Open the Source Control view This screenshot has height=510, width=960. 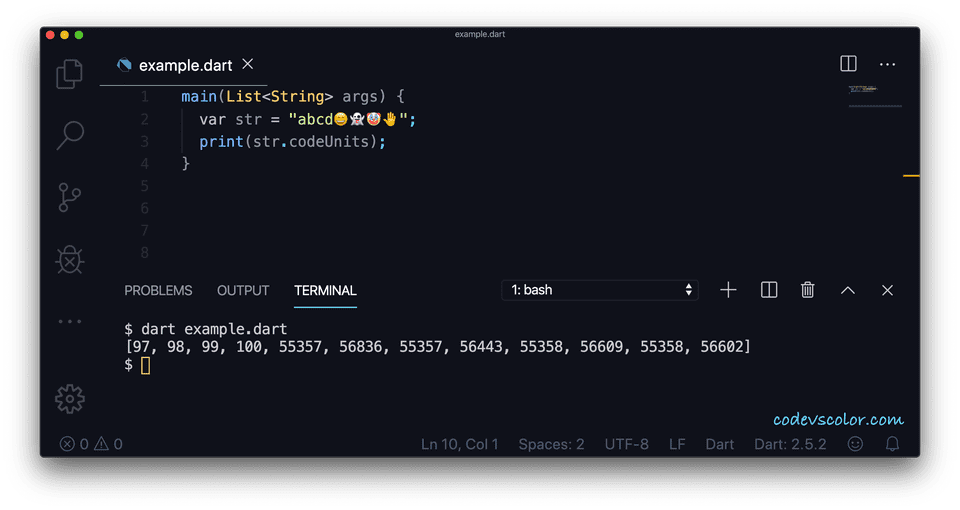[x=69, y=197]
